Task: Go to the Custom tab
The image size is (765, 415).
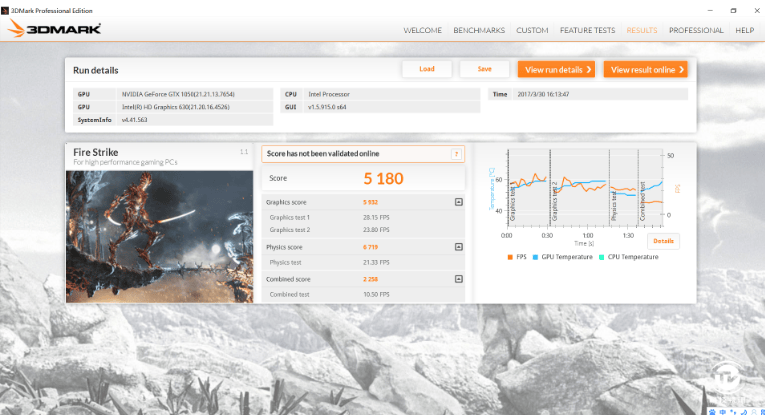Action: (x=532, y=30)
